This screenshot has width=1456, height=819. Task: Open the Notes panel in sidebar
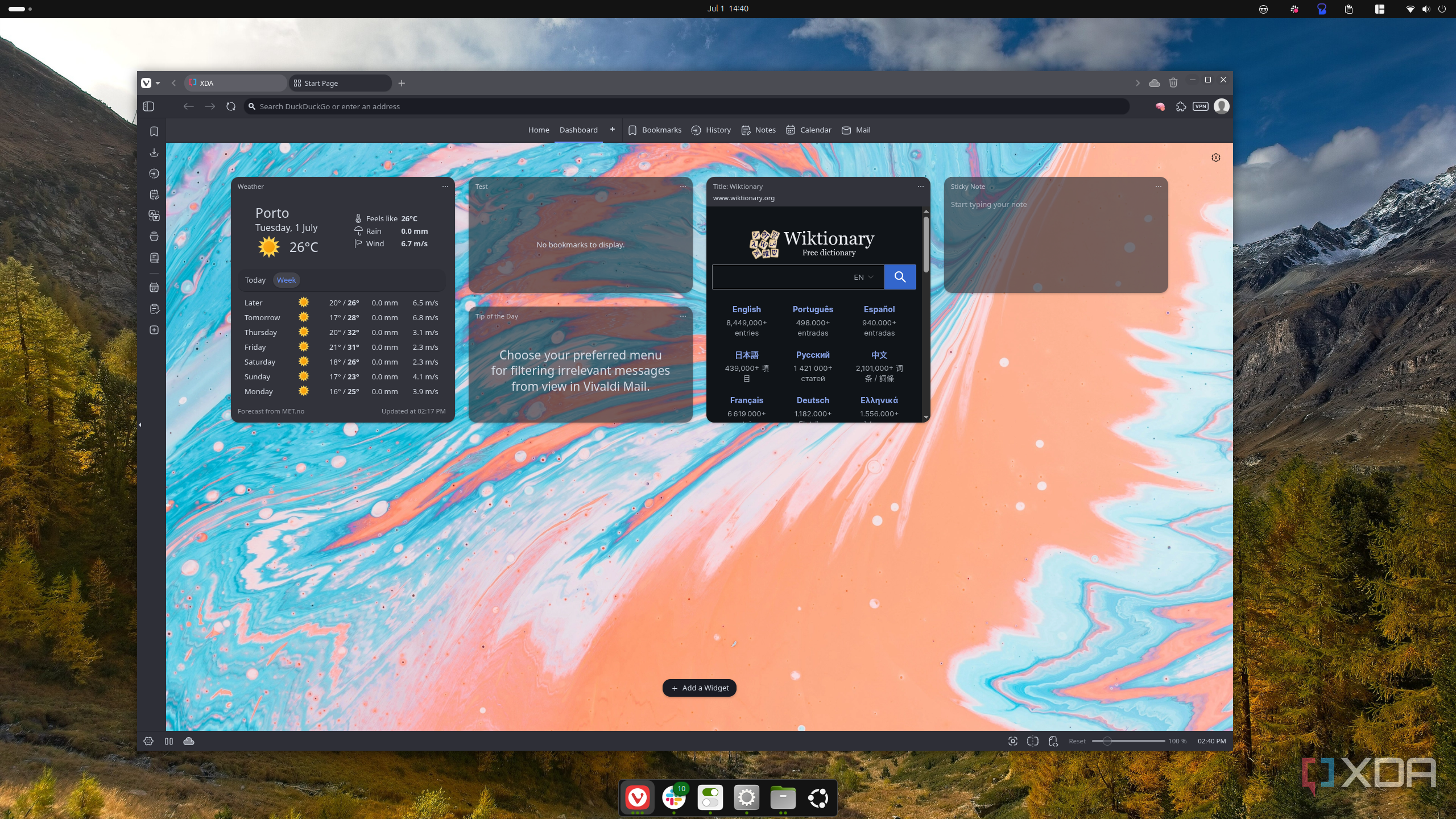pos(154,195)
